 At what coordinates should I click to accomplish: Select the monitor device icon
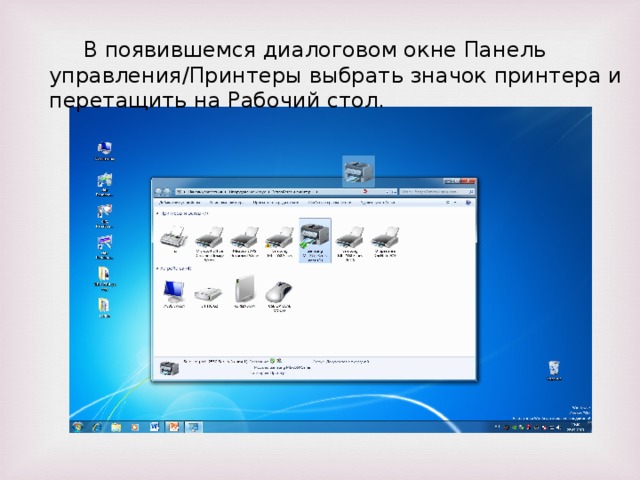click(x=174, y=294)
